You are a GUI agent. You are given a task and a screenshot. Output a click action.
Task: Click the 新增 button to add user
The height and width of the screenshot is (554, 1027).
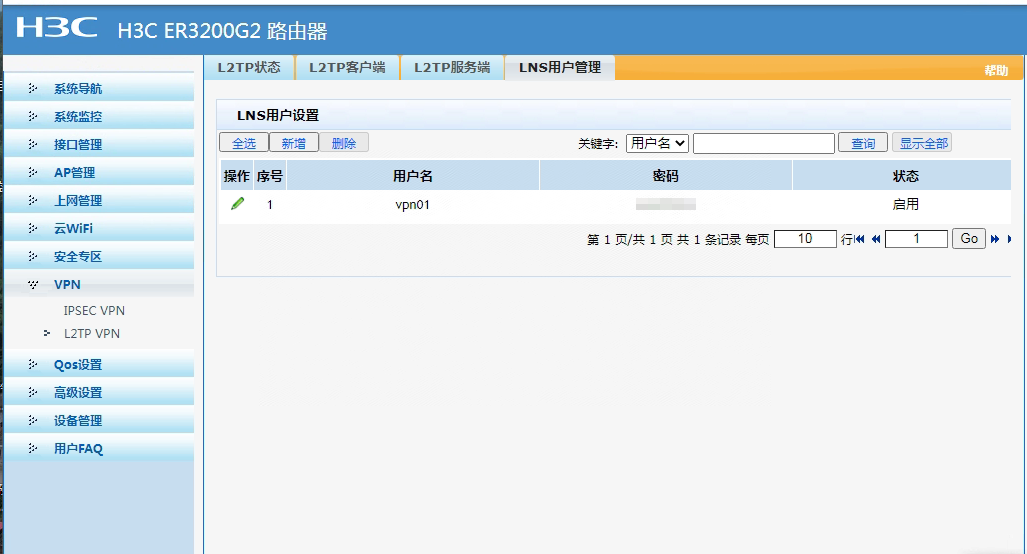point(293,143)
